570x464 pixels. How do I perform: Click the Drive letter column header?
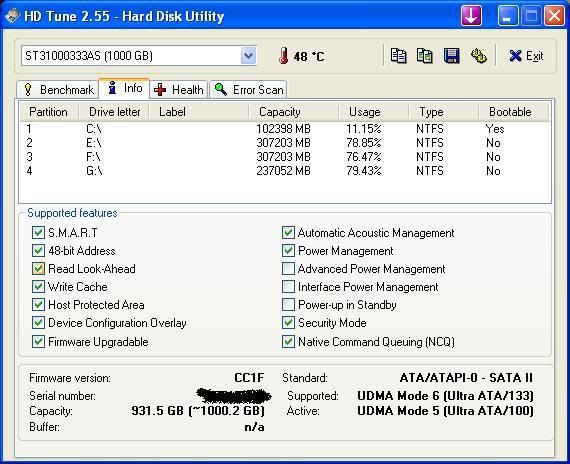(x=114, y=112)
